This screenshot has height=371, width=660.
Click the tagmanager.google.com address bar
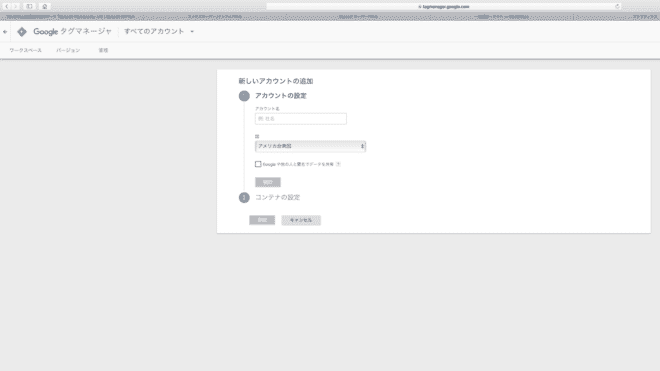(444, 6)
